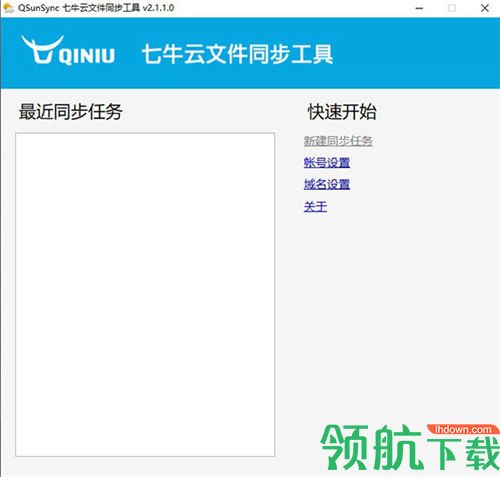The height and width of the screenshot is (477, 500).
Task: Click the 最近同步任务 heading
Action: click(x=71, y=111)
